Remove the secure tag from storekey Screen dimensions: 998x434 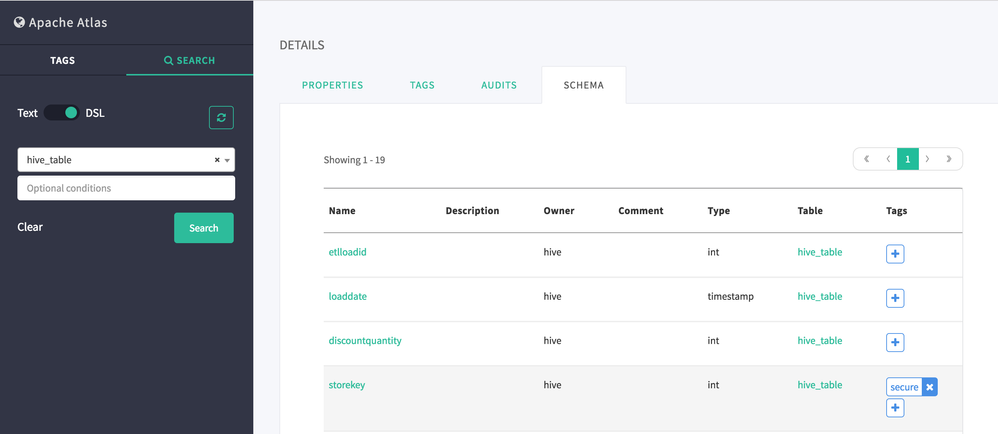click(x=929, y=387)
